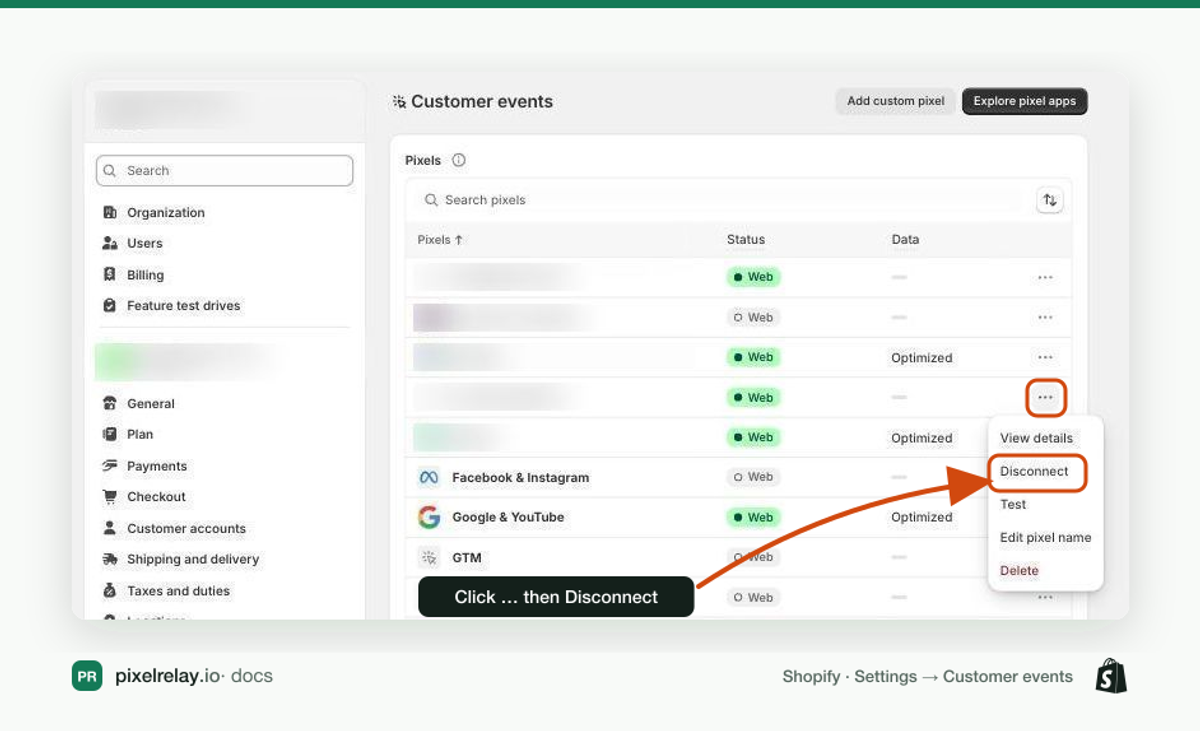Open Checkout settings page
The height and width of the screenshot is (731, 1200).
(x=156, y=497)
